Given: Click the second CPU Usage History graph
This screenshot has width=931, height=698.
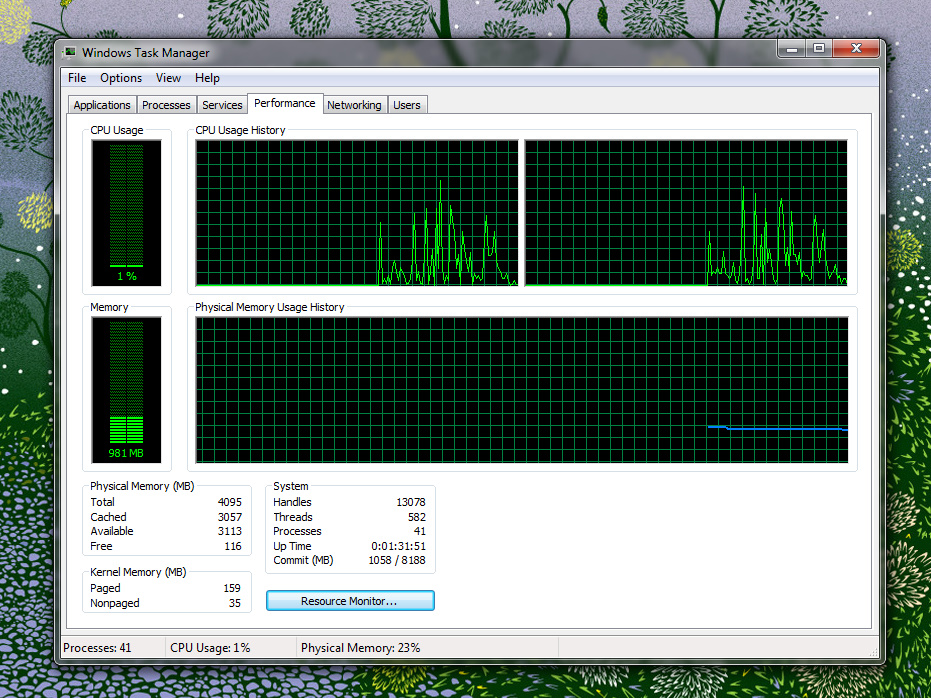Looking at the screenshot, I should click(x=686, y=213).
